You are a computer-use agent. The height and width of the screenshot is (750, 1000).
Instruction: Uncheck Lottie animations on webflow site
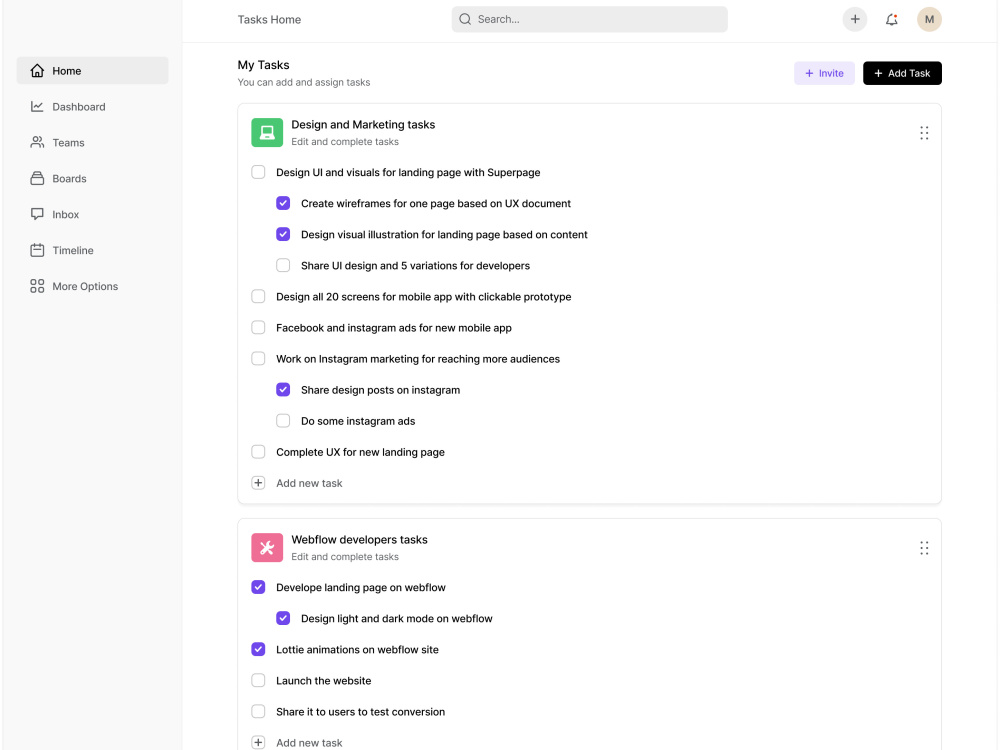coord(258,649)
